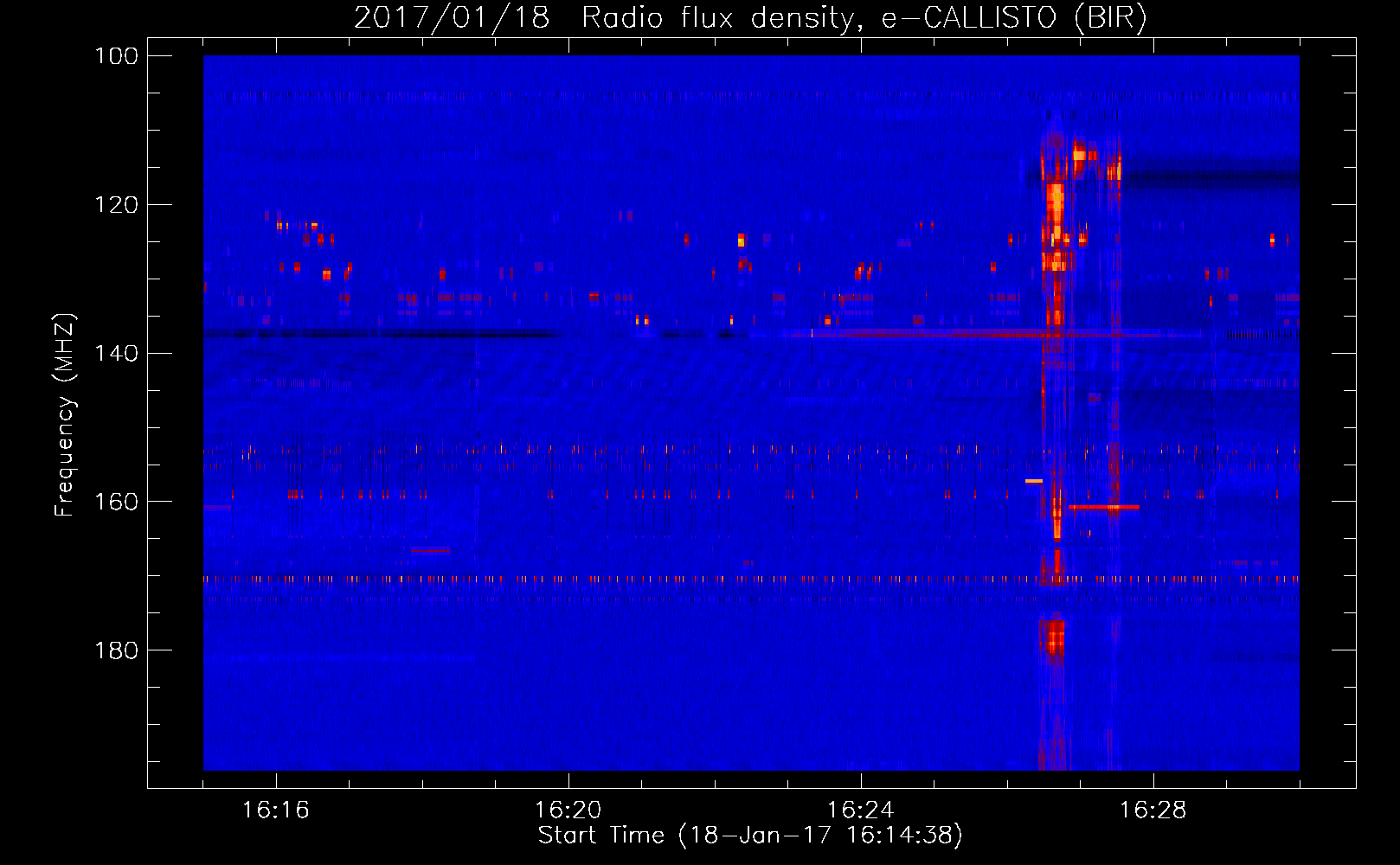Click the red horizontal streak right of the burst at 160 MHz
The width and height of the screenshot is (1400, 865).
click(x=1104, y=507)
